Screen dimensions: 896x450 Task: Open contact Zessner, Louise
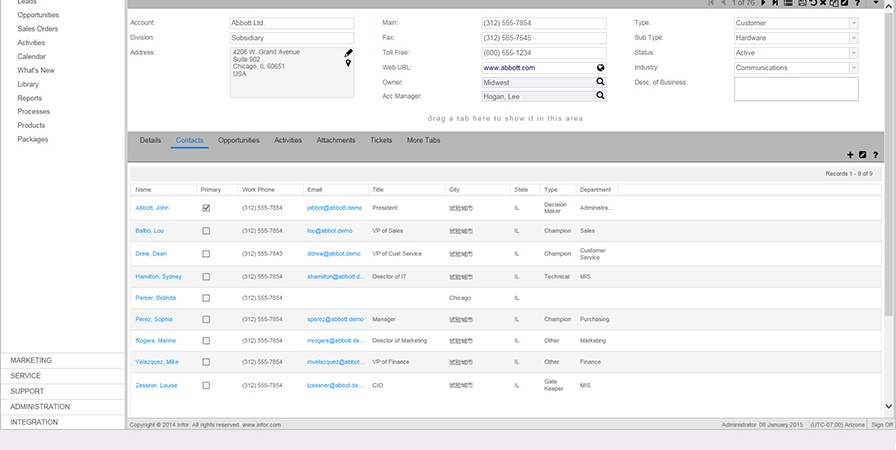coord(156,385)
